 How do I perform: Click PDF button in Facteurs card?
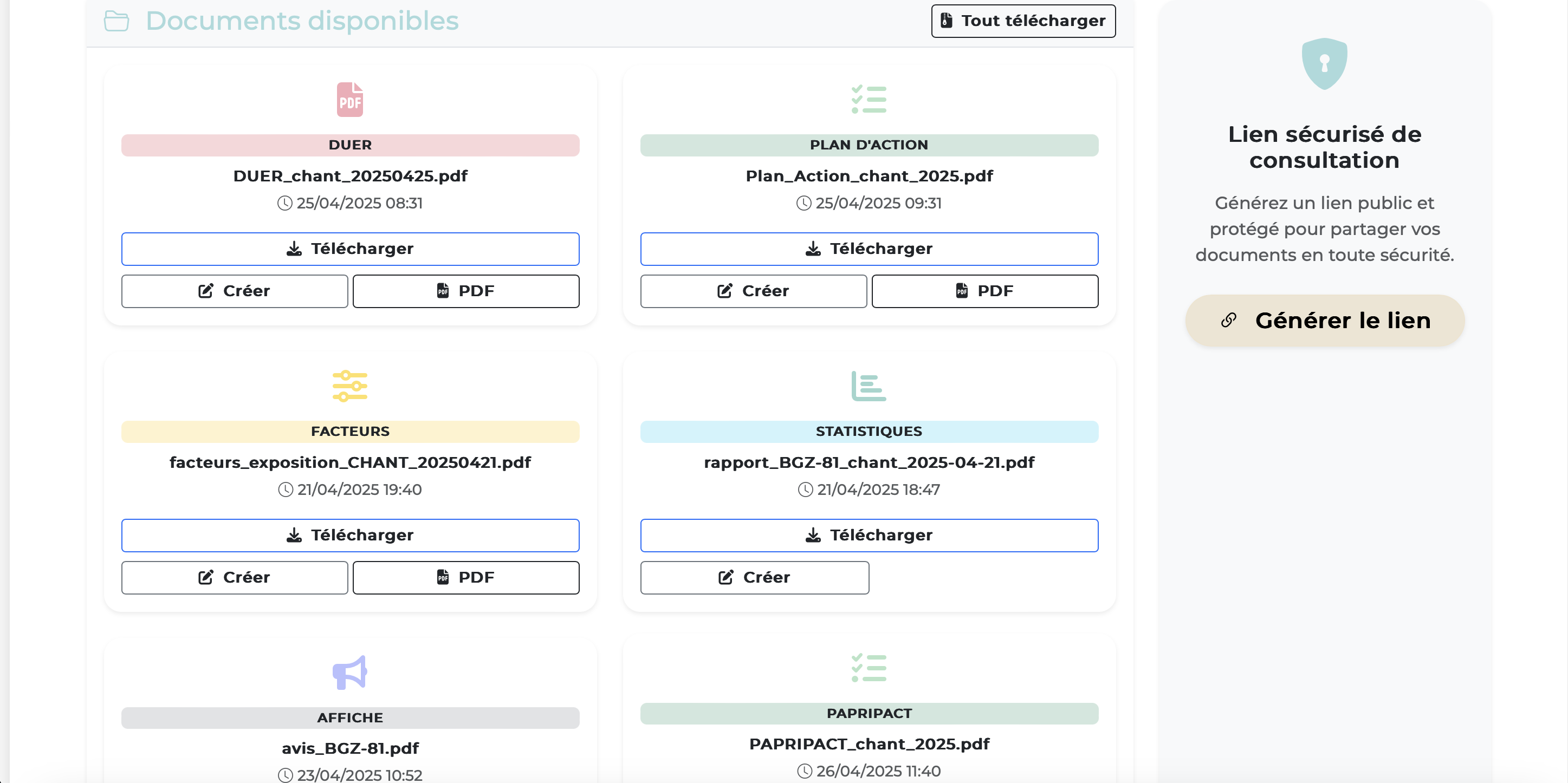[x=465, y=577]
